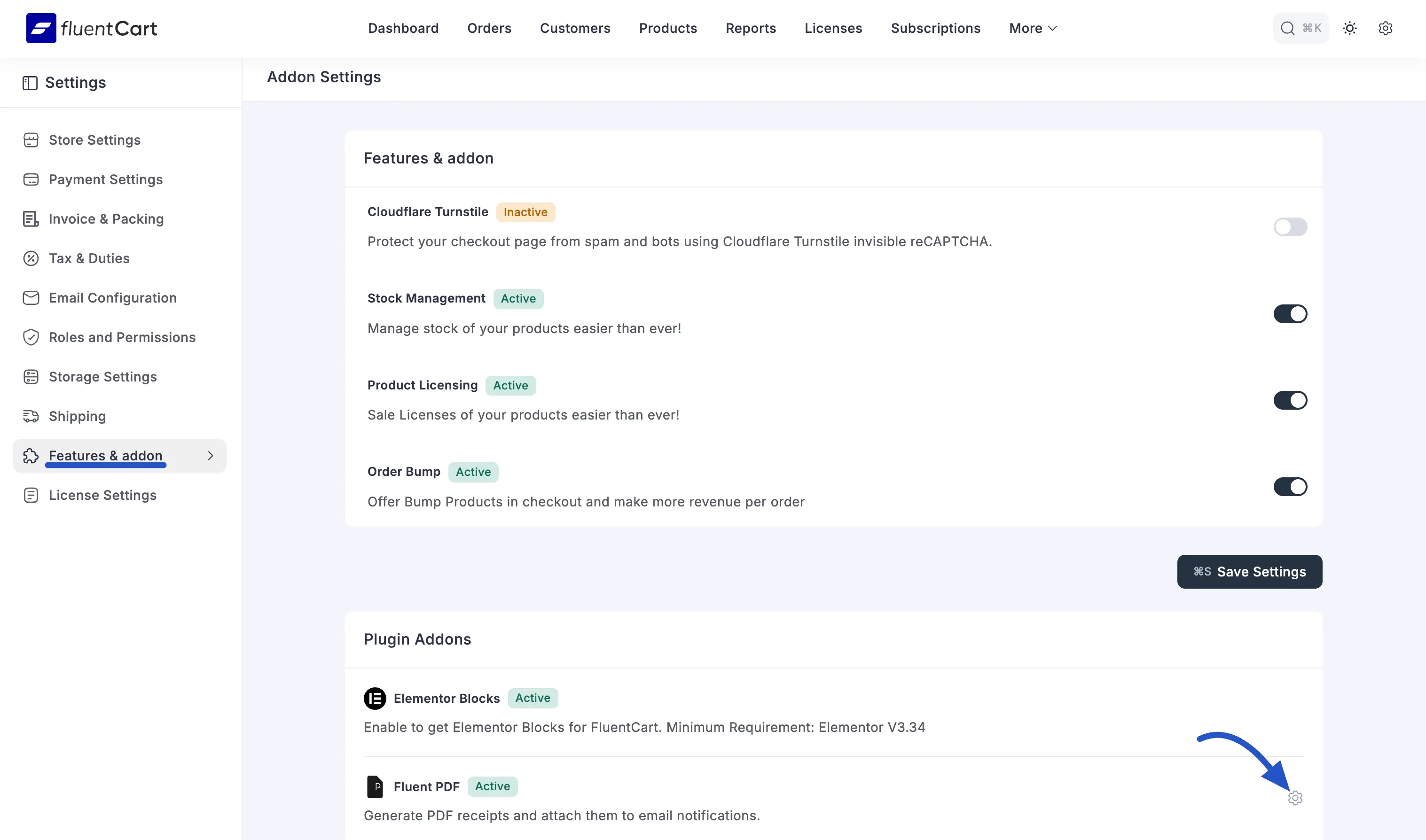Screen dimensions: 1426x840
Task: Click the Fluent PDF settings gear icon
Action: coord(1295,798)
